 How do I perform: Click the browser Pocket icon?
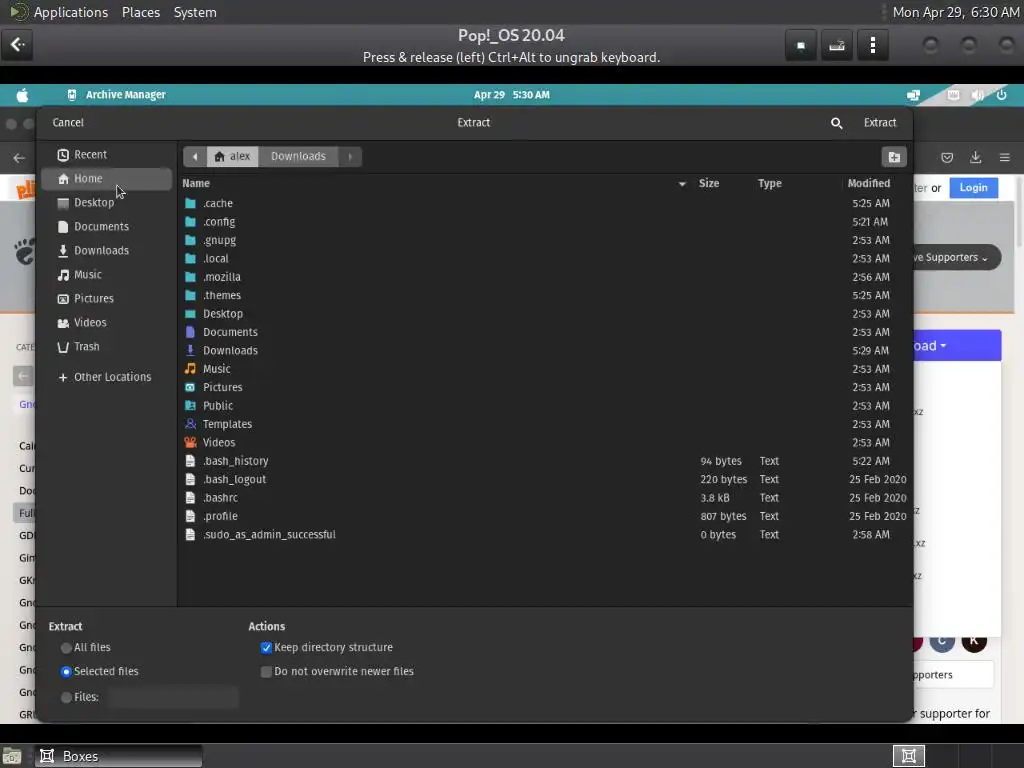pos(947,157)
